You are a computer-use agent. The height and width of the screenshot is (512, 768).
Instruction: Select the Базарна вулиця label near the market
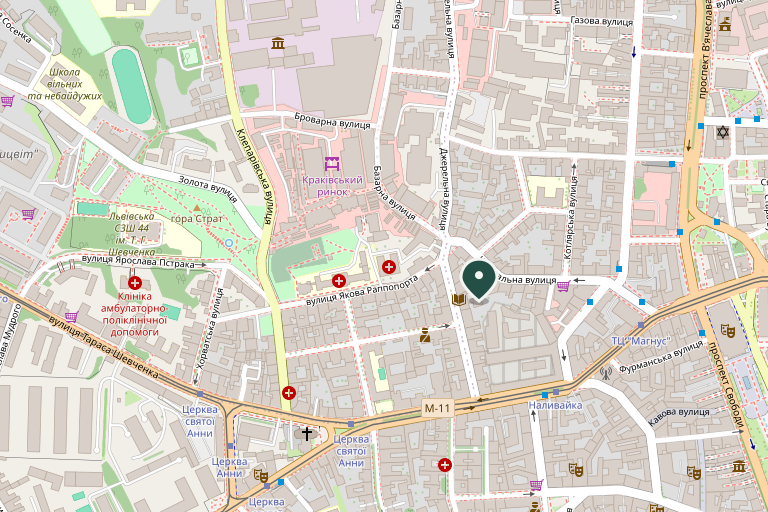pyautogui.click(x=394, y=193)
